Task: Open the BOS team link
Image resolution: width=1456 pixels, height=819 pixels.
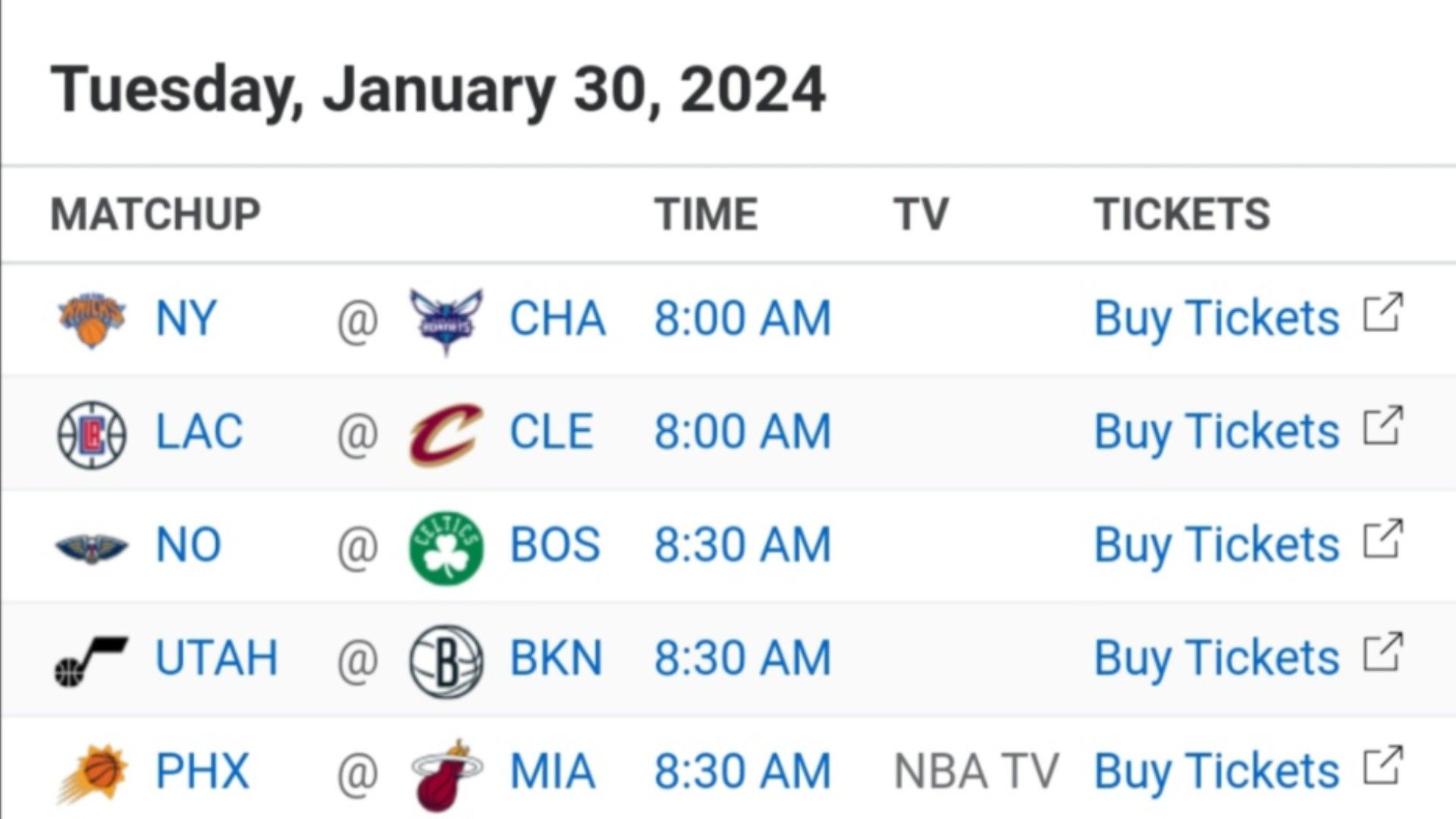Action: 555,545
